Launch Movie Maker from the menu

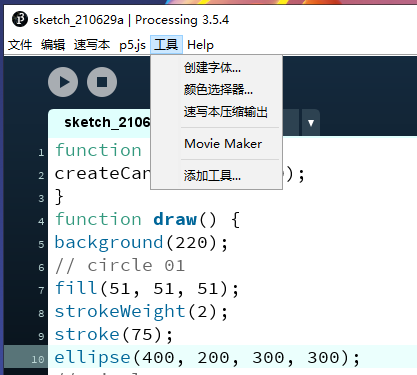coord(216,144)
